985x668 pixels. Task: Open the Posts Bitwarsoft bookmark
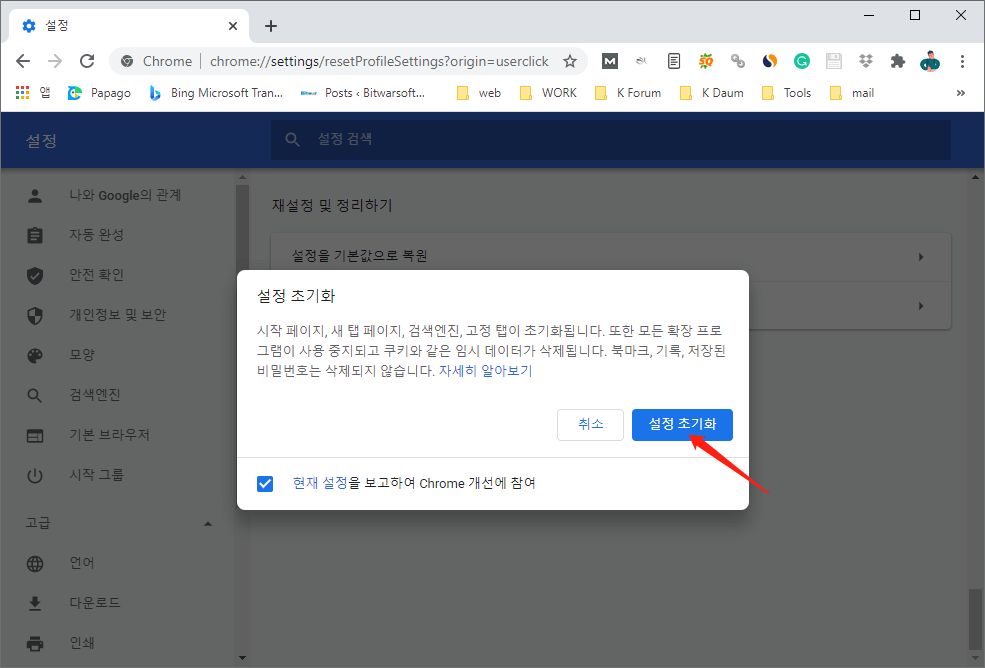pyautogui.click(x=363, y=93)
